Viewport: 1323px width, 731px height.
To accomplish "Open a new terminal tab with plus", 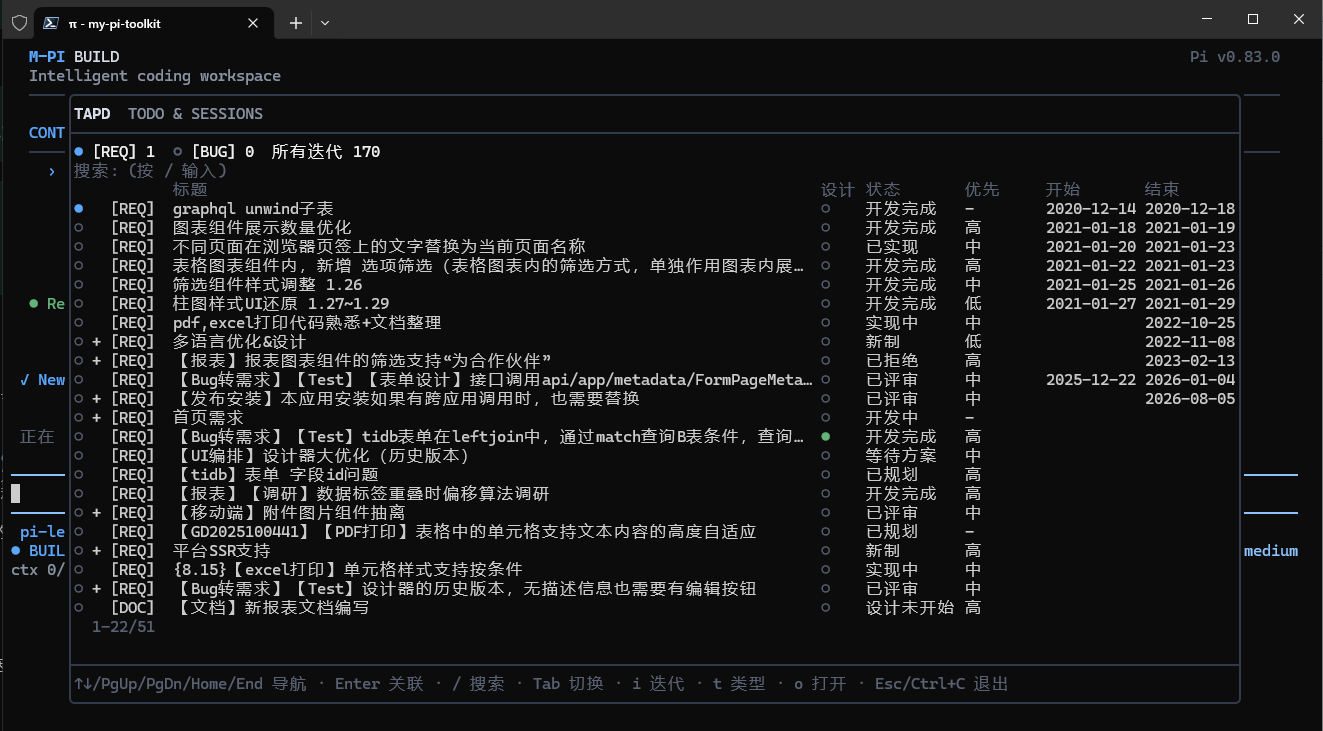I will (x=296, y=22).
